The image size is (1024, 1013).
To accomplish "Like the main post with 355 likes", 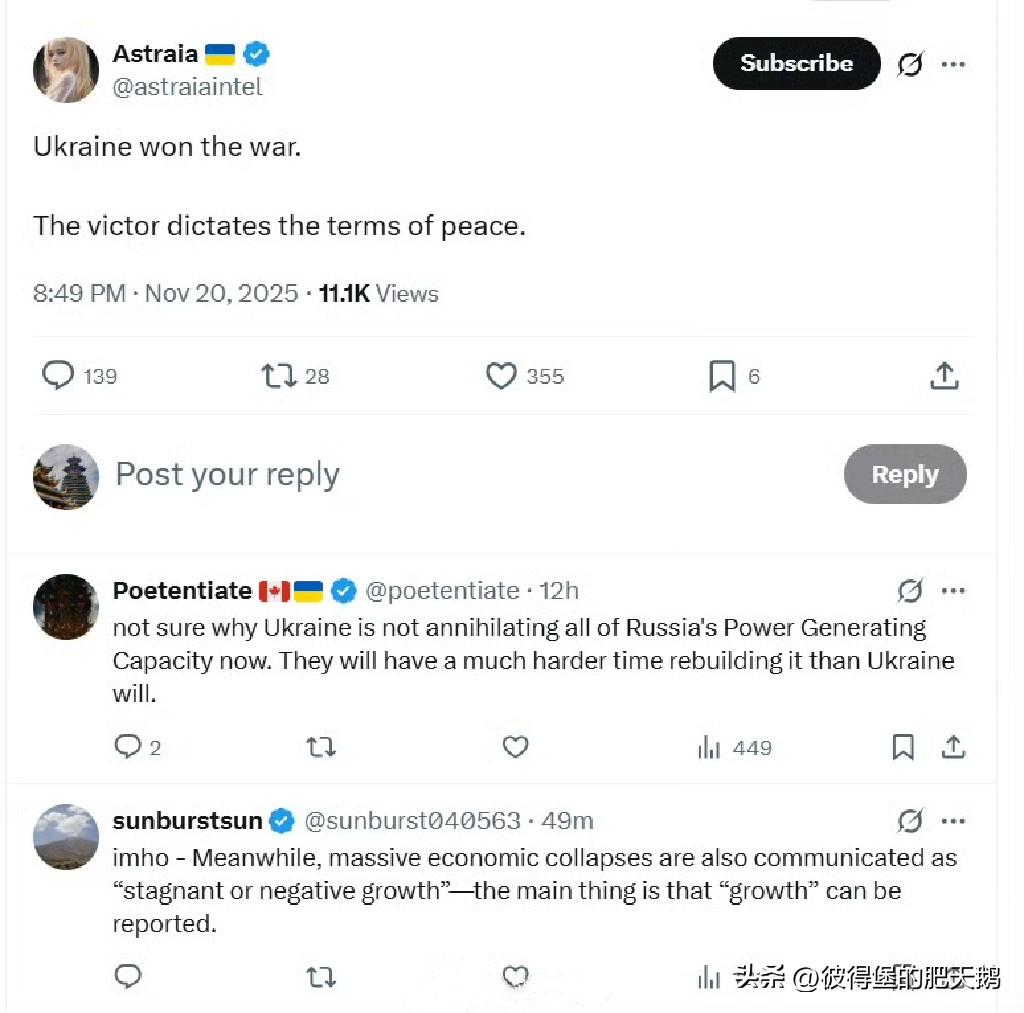I will tap(501, 376).
